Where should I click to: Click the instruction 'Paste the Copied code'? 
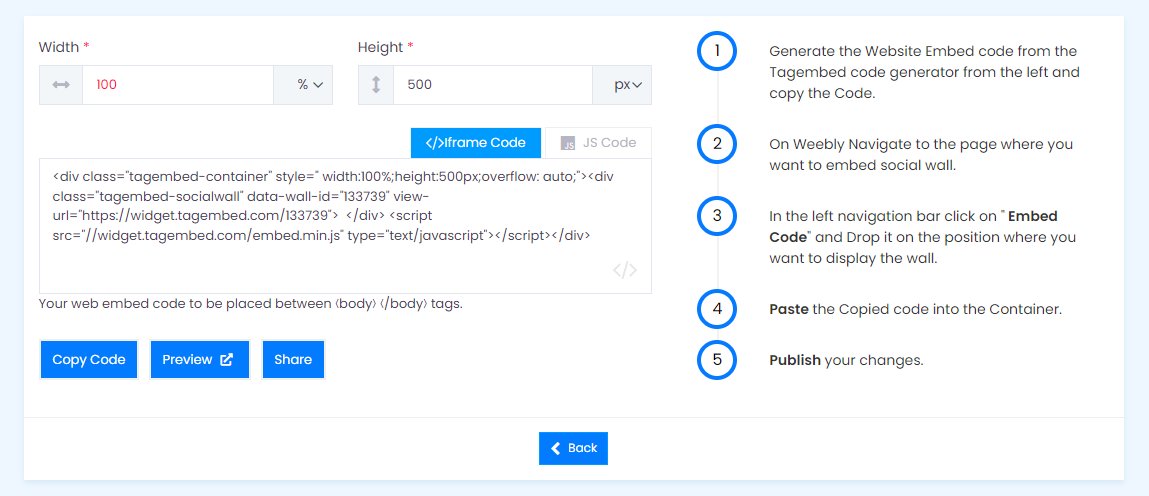point(915,309)
